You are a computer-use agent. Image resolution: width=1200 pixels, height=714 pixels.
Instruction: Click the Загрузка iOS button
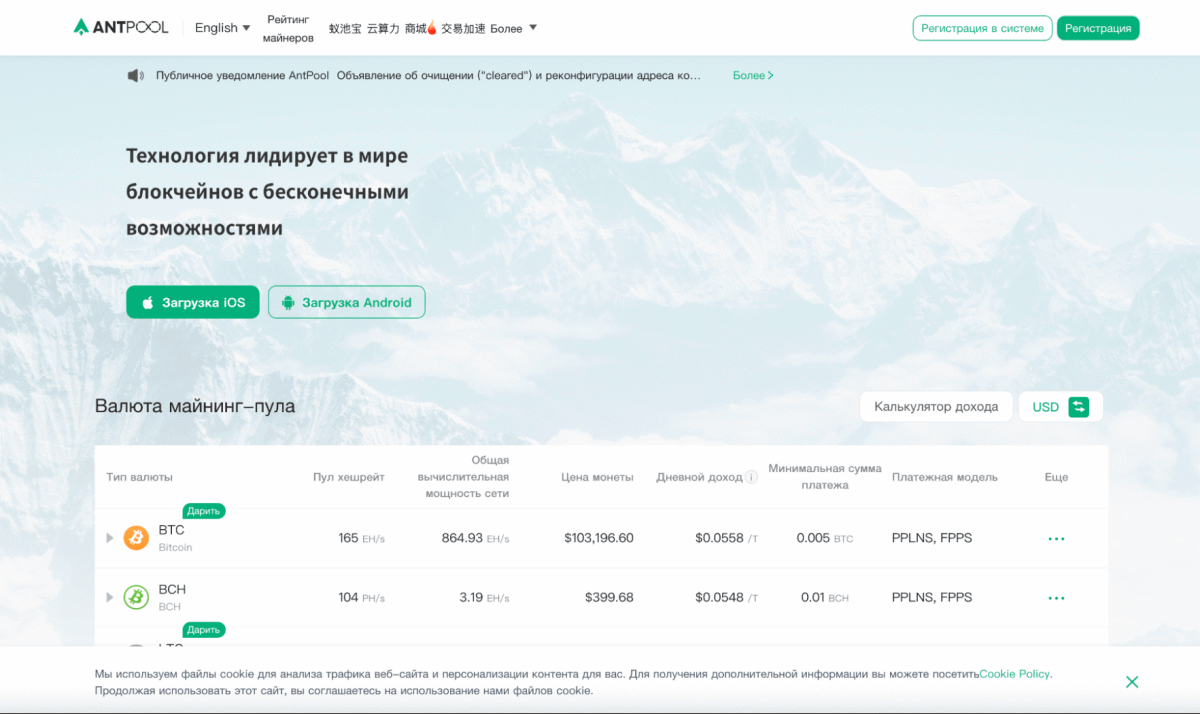(x=193, y=302)
